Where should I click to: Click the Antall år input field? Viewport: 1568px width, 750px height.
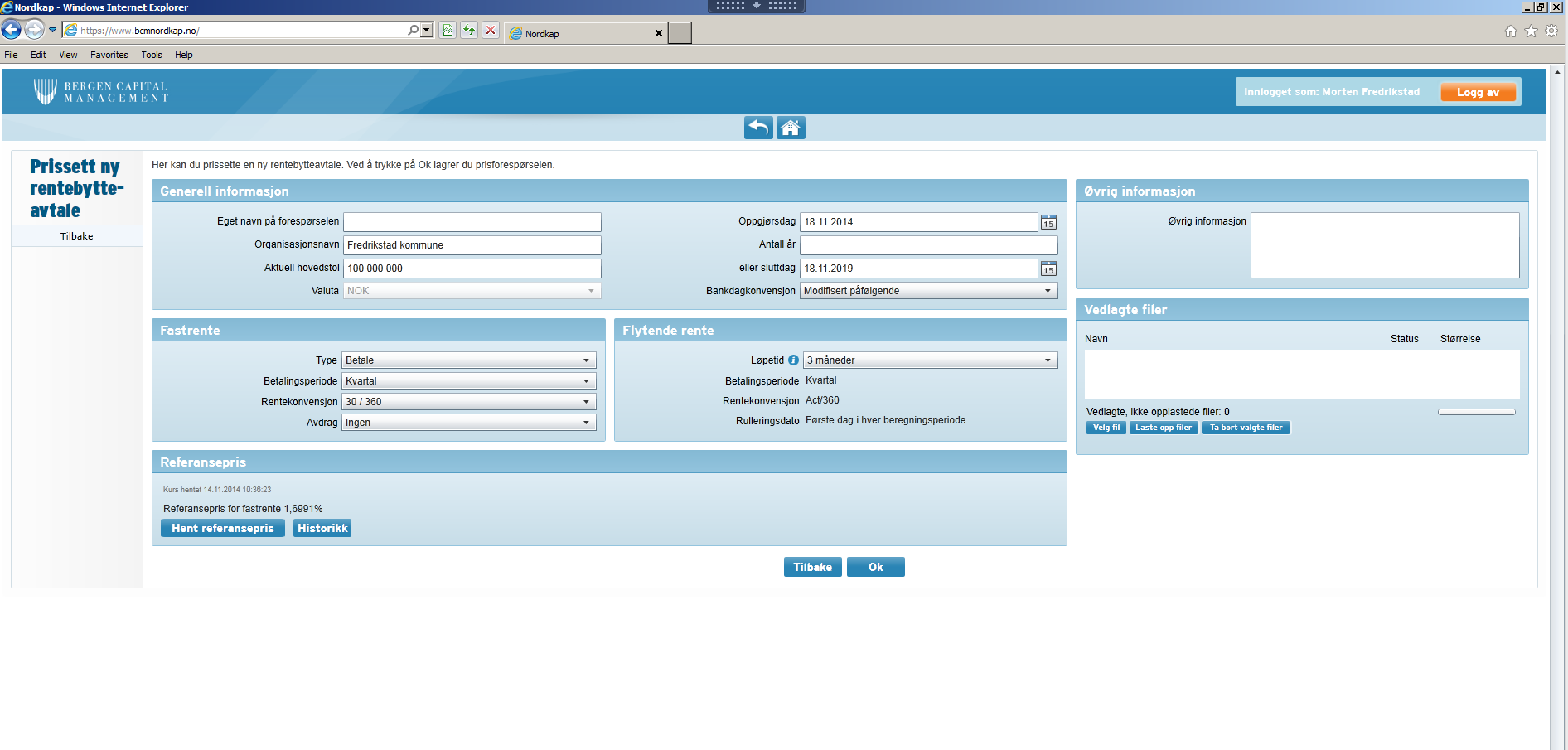[x=929, y=245]
